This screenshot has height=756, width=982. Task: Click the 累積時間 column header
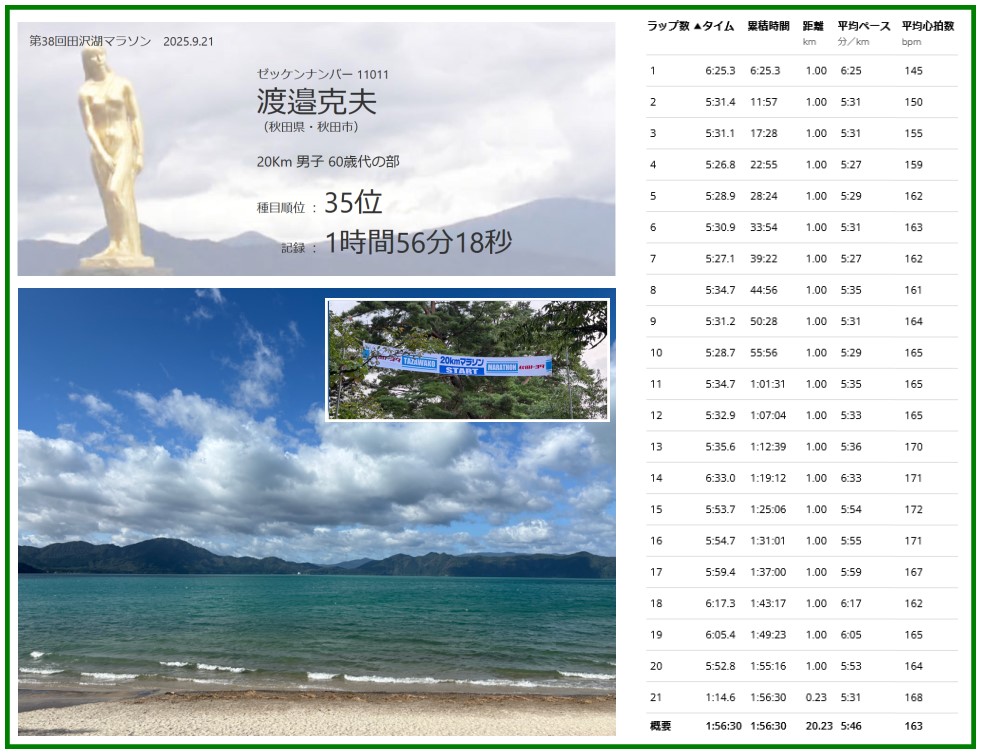coord(768,27)
